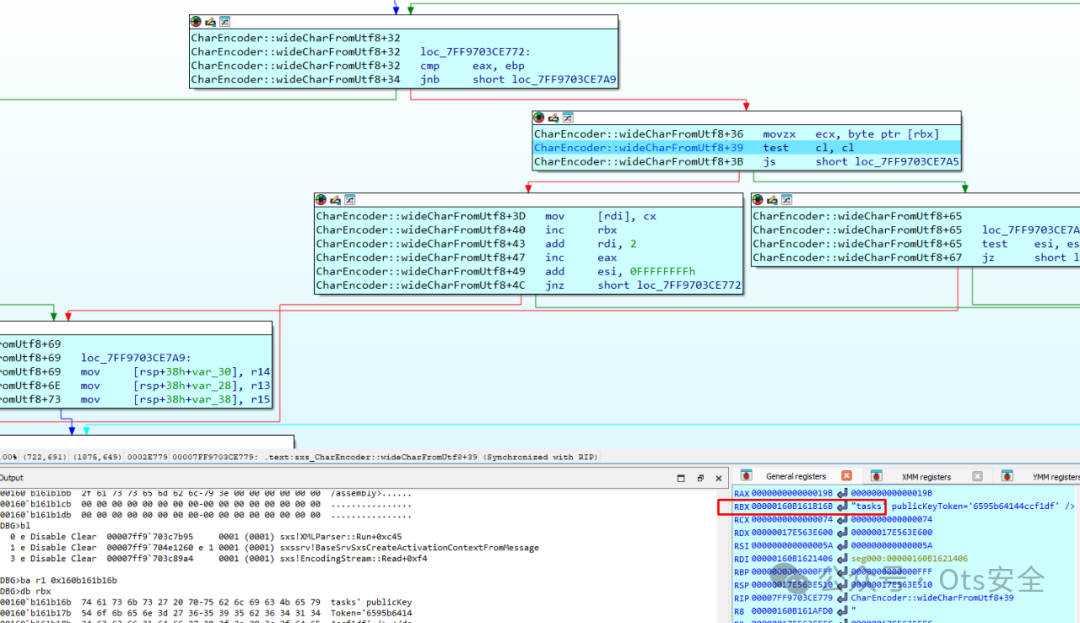Click the bug icon of the General registers tab
The width and height of the screenshot is (1080, 623).
coord(746,476)
